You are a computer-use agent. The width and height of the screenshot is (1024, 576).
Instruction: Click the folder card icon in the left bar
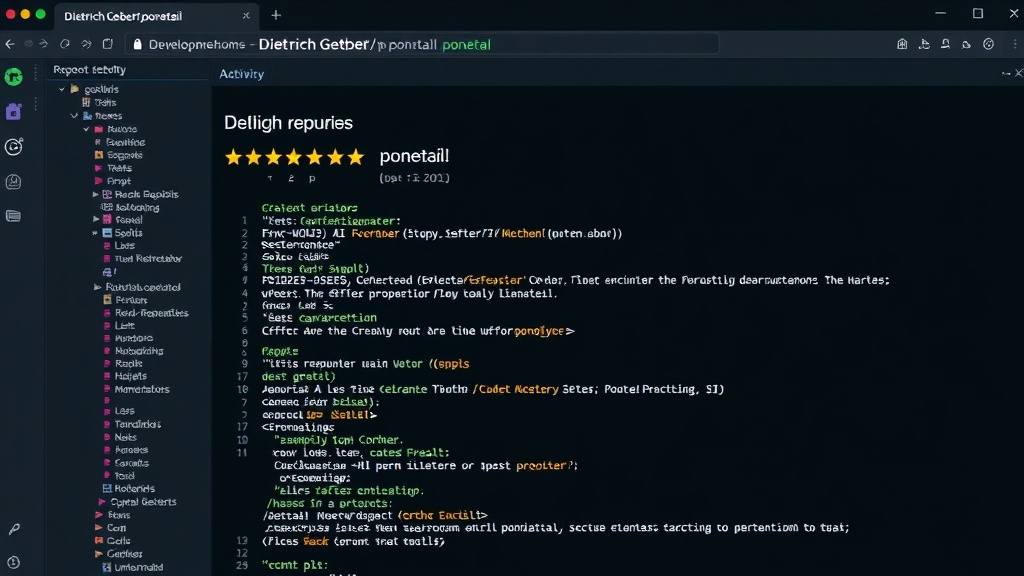(x=14, y=216)
